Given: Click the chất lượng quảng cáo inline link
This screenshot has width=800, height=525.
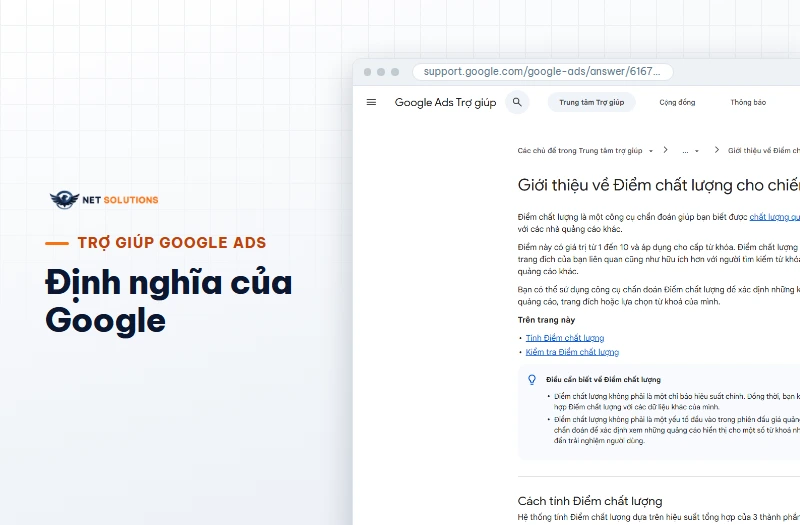Looking at the screenshot, I should 774,217.
